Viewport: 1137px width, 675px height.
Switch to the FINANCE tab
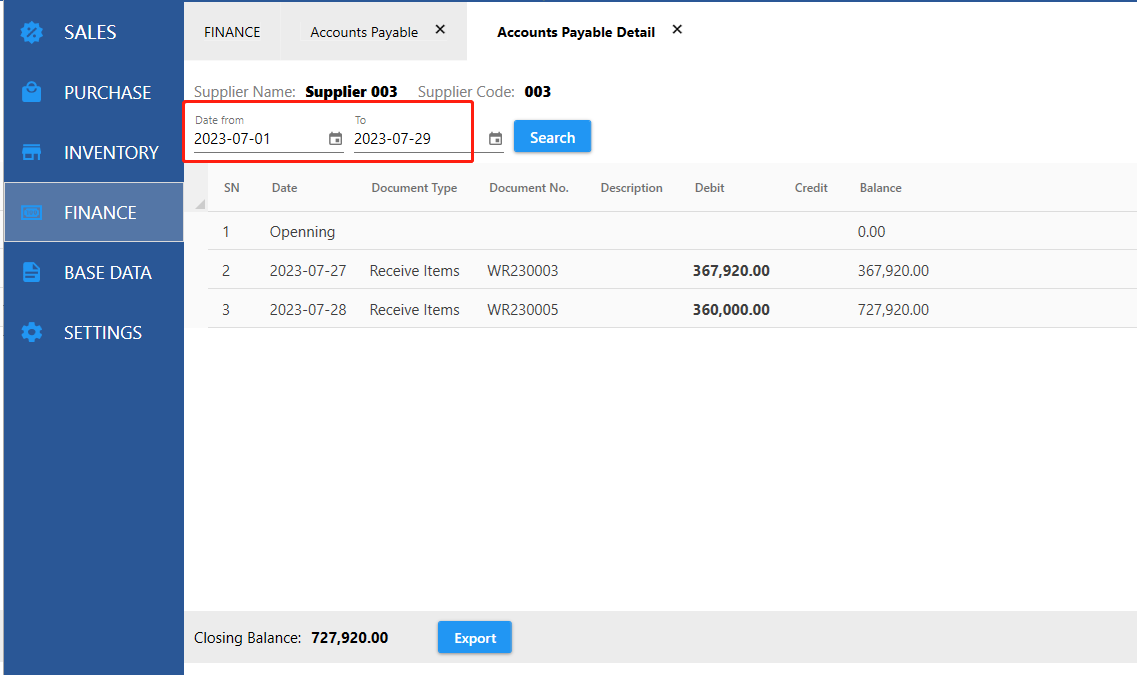click(232, 32)
